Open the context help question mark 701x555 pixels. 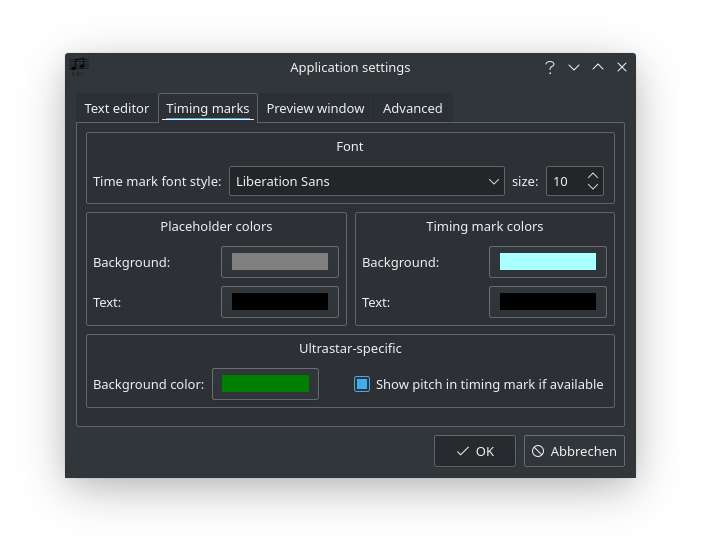coord(550,68)
